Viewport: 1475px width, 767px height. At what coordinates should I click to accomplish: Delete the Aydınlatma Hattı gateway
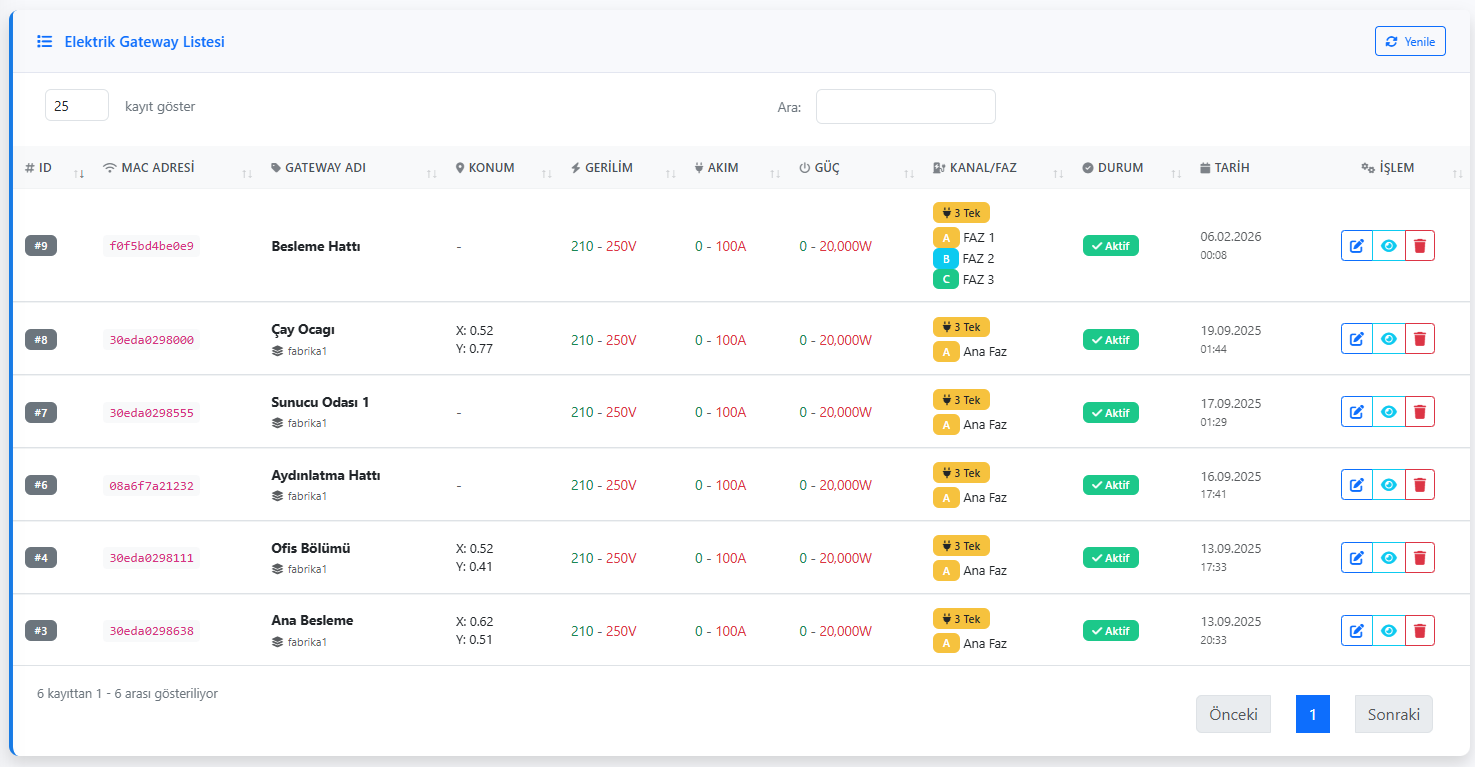point(1419,485)
